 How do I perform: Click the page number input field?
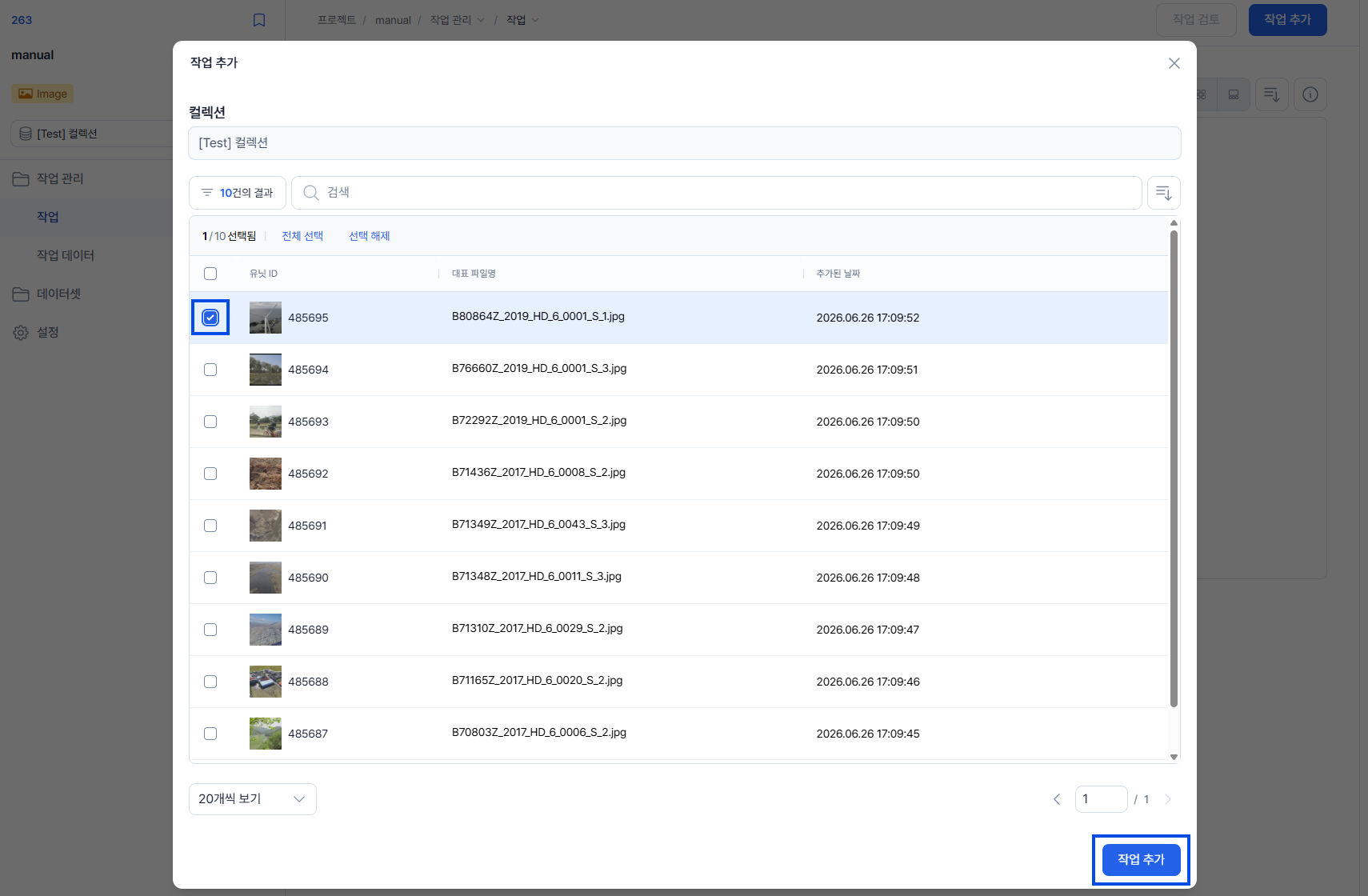click(x=1101, y=799)
